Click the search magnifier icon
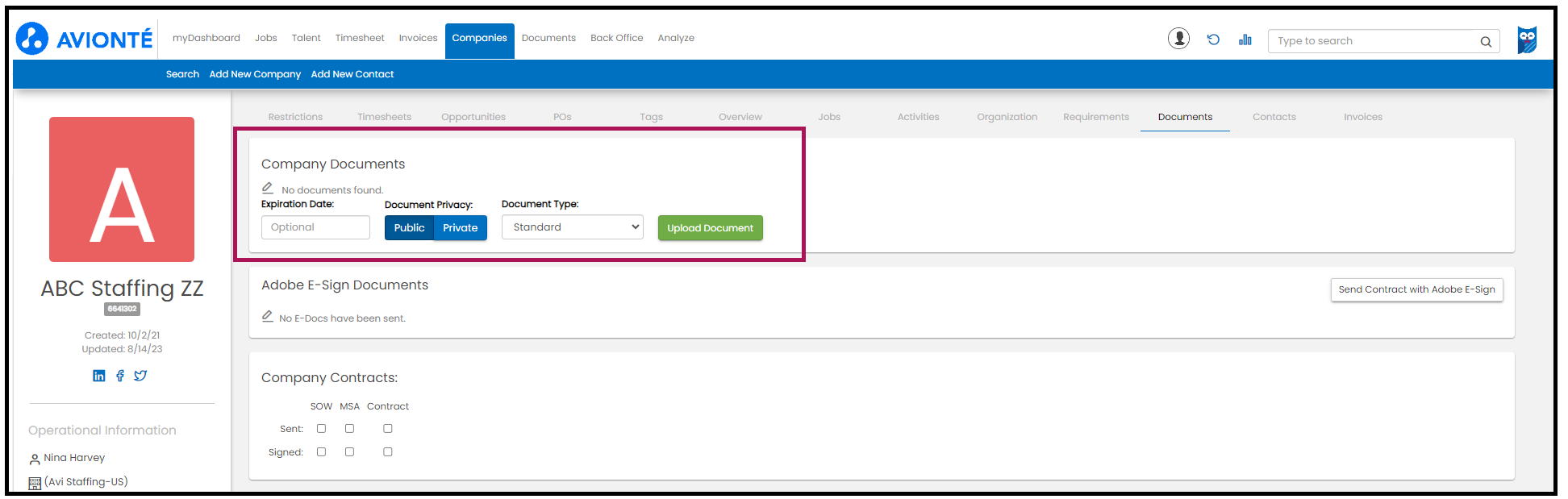Viewport: 1568px width, 499px height. 1485,42
